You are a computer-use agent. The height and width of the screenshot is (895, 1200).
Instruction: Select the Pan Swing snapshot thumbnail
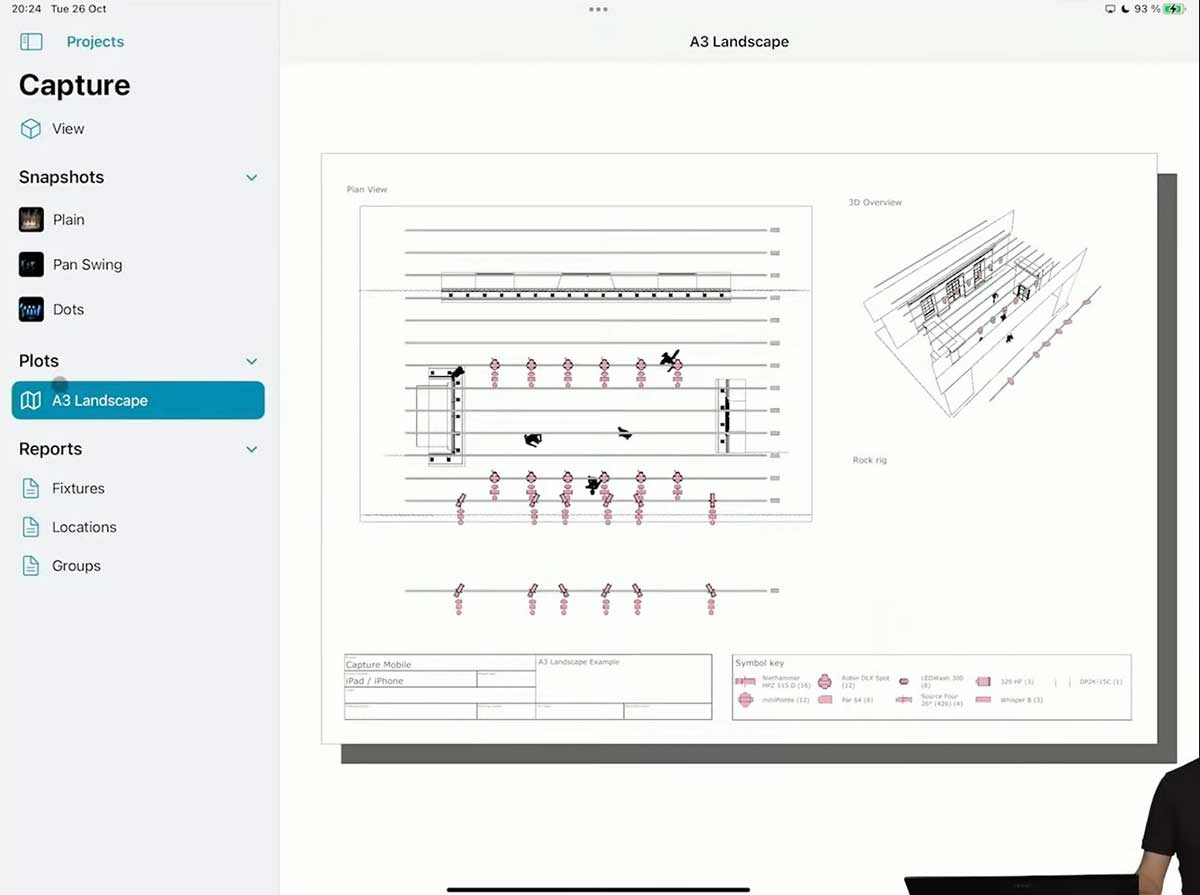click(31, 265)
